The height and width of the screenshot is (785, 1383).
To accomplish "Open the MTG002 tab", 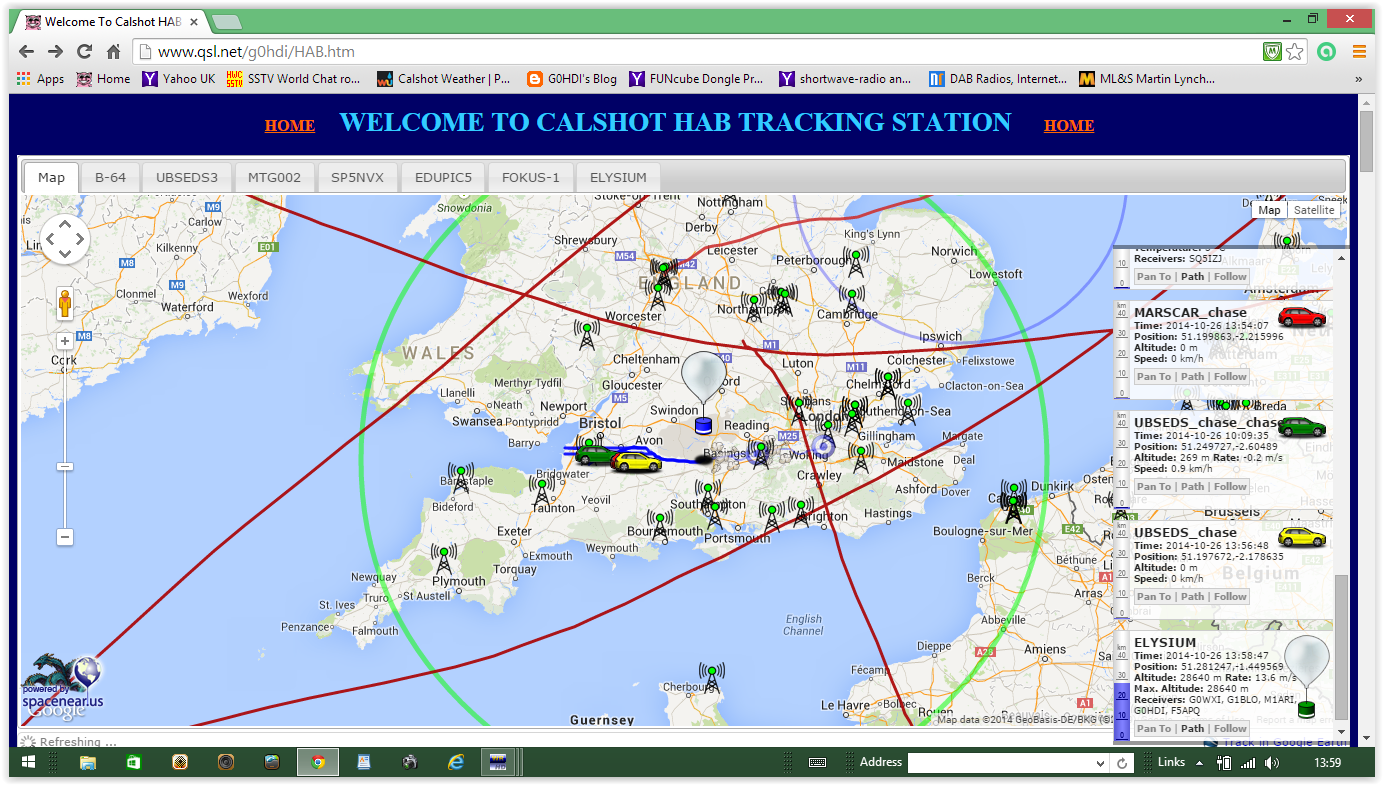I will [275, 177].
